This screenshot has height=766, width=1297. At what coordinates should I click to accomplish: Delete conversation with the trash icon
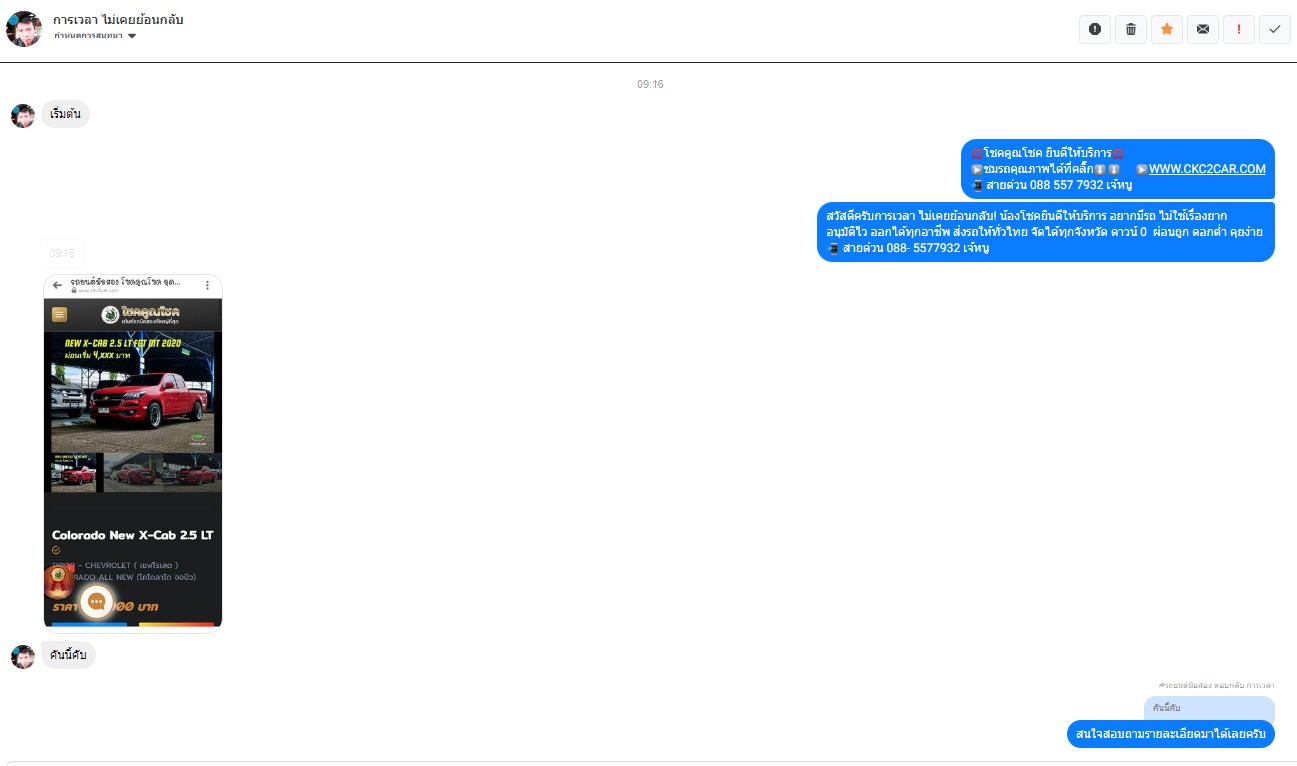click(1131, 29)
